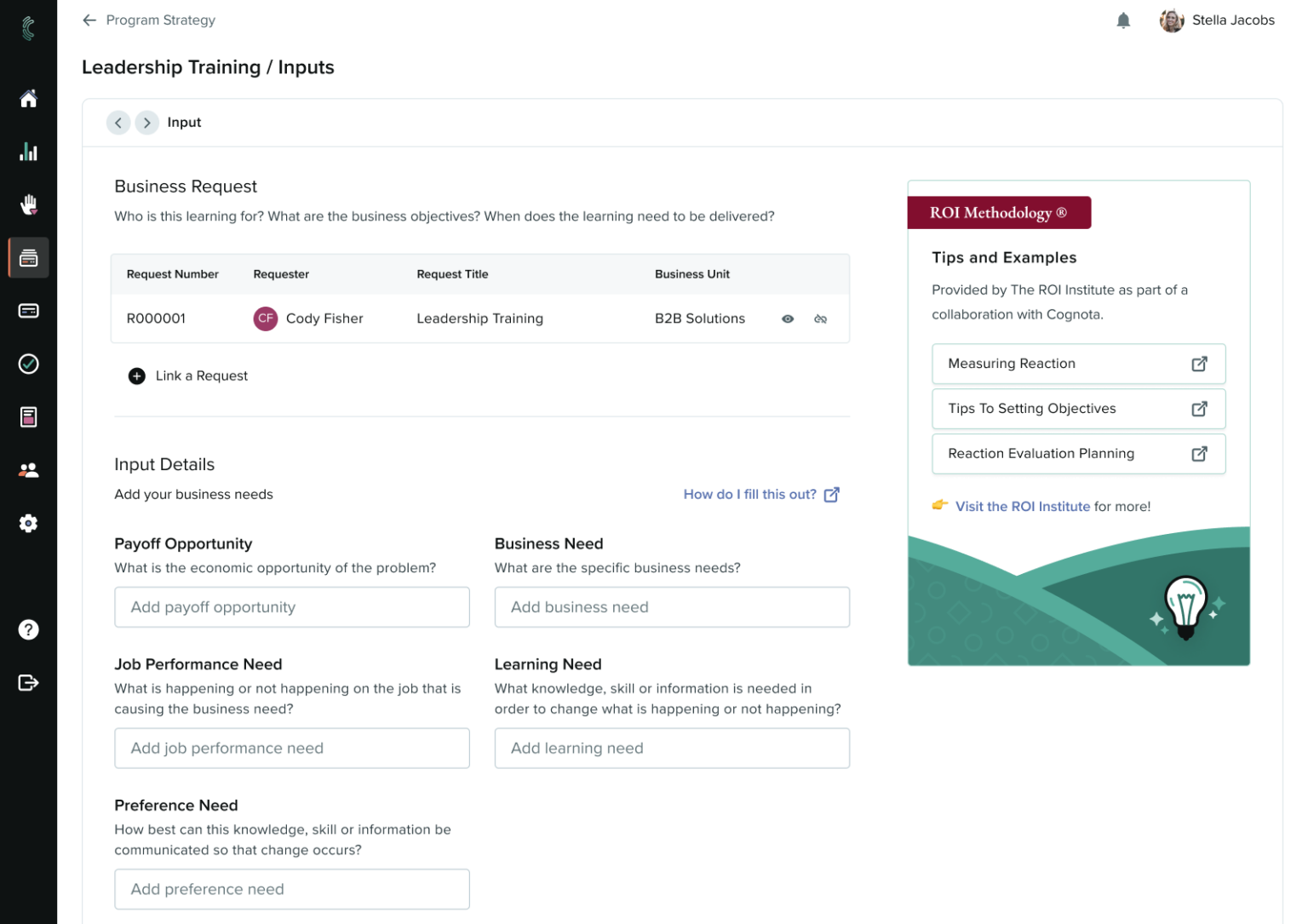The image size is (1308, 924).
Task: Go to next input with right chevron
Action: coord(146,123)
